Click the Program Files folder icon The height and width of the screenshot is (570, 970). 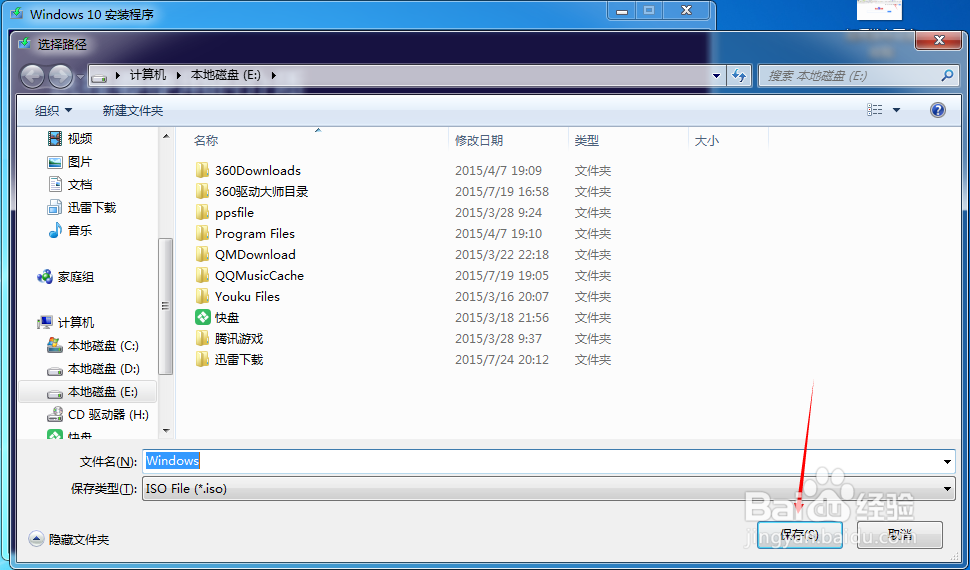click(202, 233)
